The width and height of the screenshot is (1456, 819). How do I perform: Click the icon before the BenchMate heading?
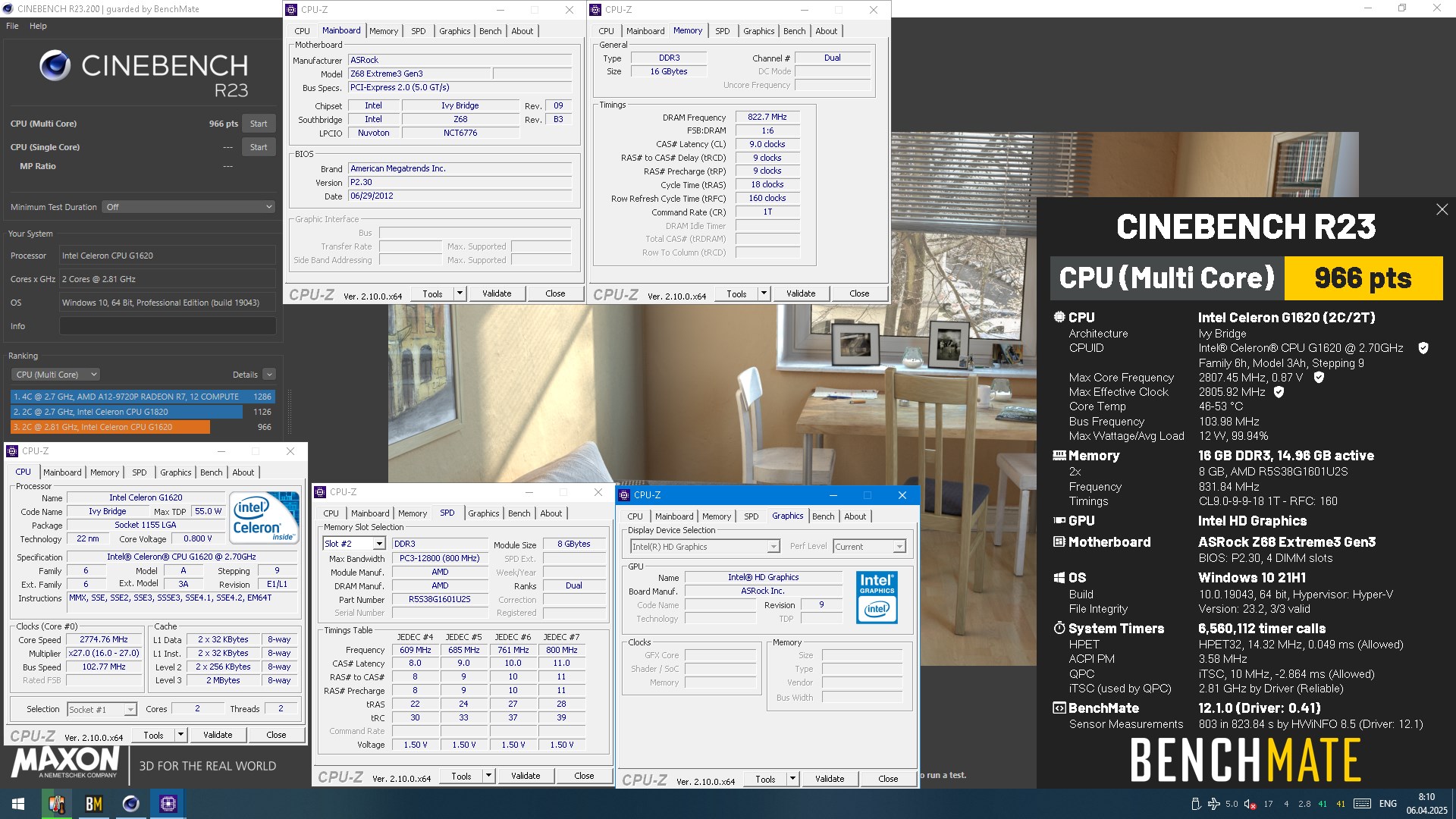(1059, 708)
